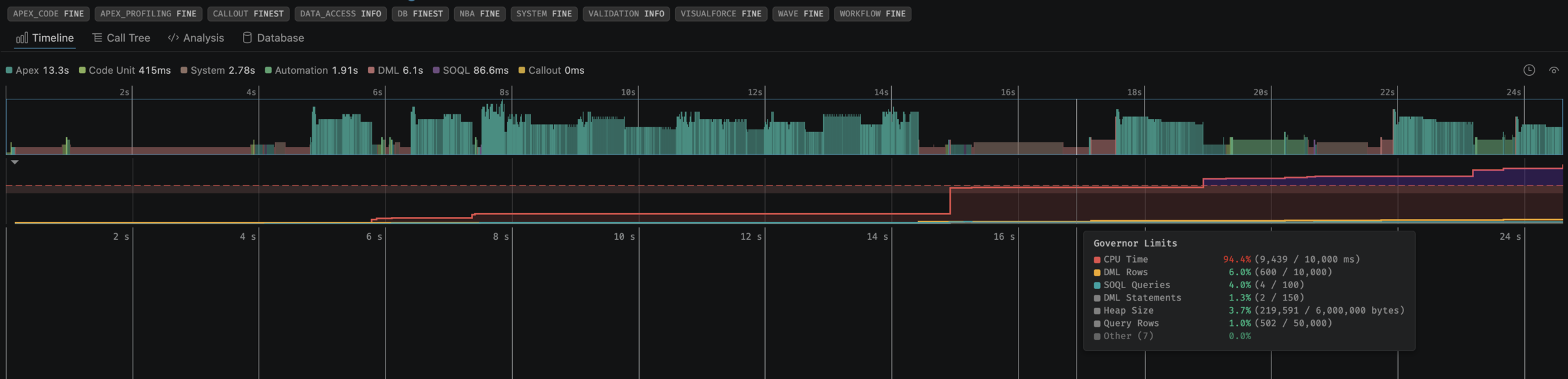
Task: Toggle the DML 6.1s legend entry
Action: coord(395,70)
